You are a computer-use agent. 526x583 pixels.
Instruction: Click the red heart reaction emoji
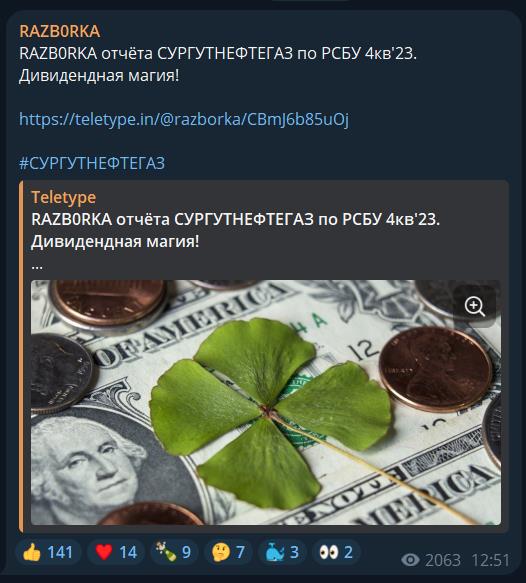(x=104, y=552)
